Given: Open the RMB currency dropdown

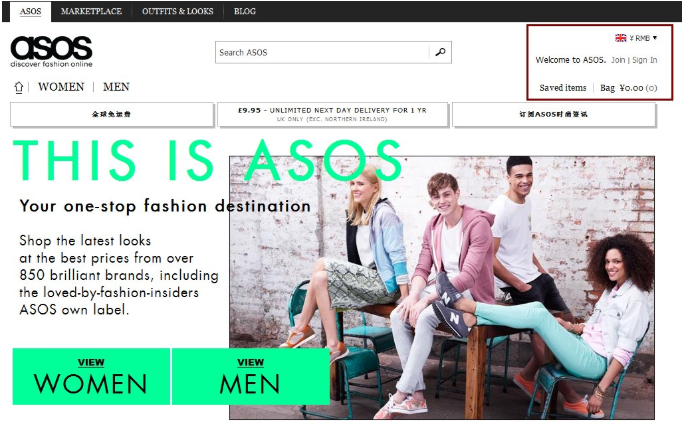Looking at the screenshot, I should [643, 38].
